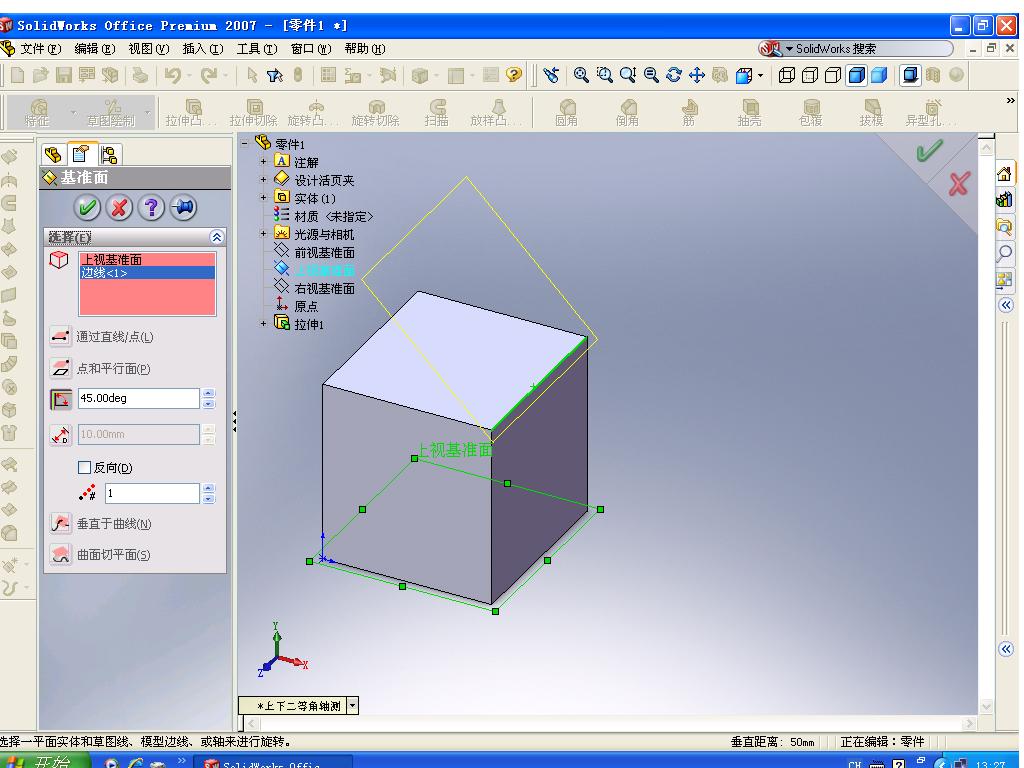Expand the 拉伸1 feature node
The image size is (1024, 768).
coord(263,323)
